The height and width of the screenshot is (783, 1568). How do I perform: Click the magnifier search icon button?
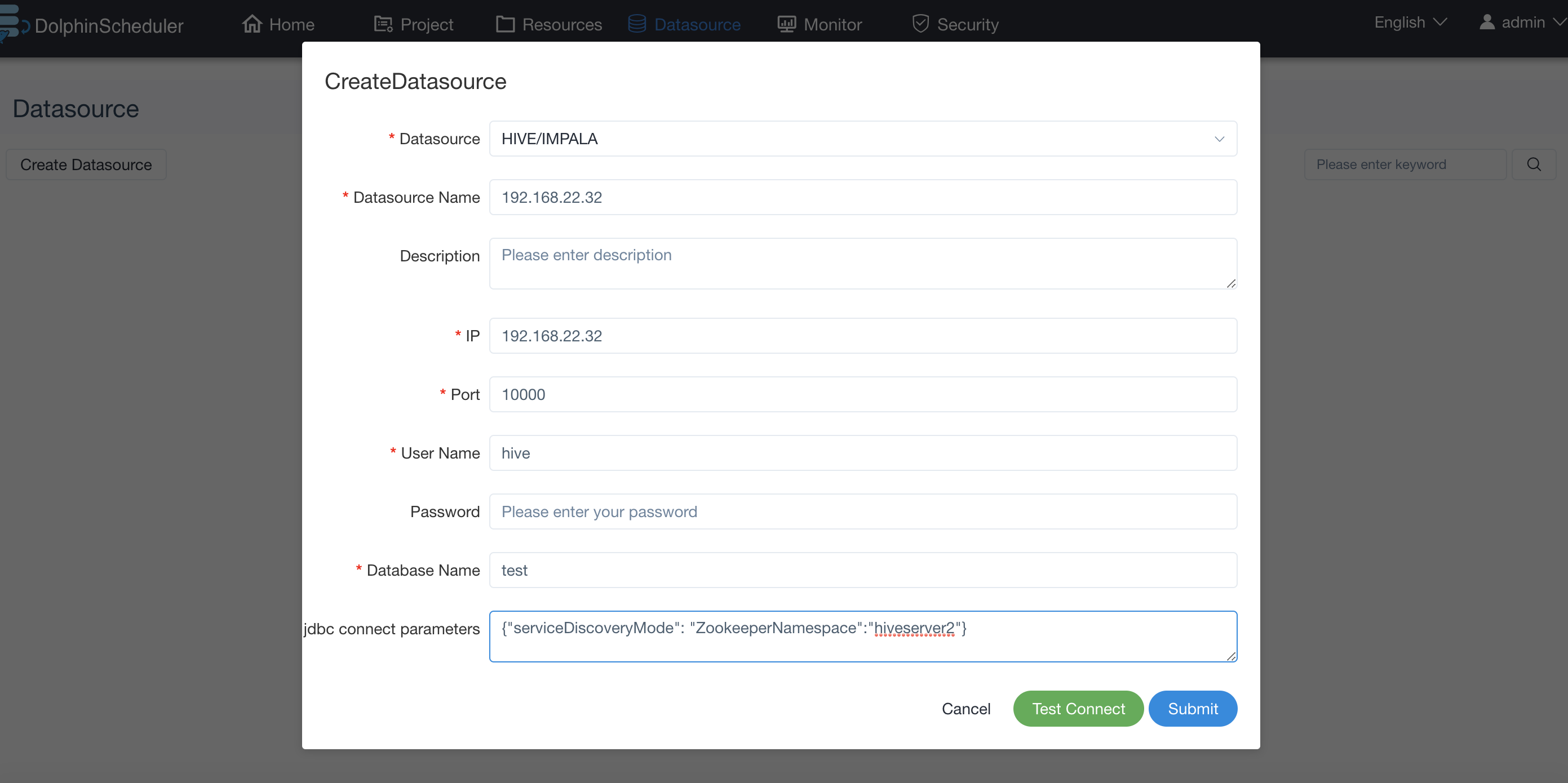click(1533, 164)
